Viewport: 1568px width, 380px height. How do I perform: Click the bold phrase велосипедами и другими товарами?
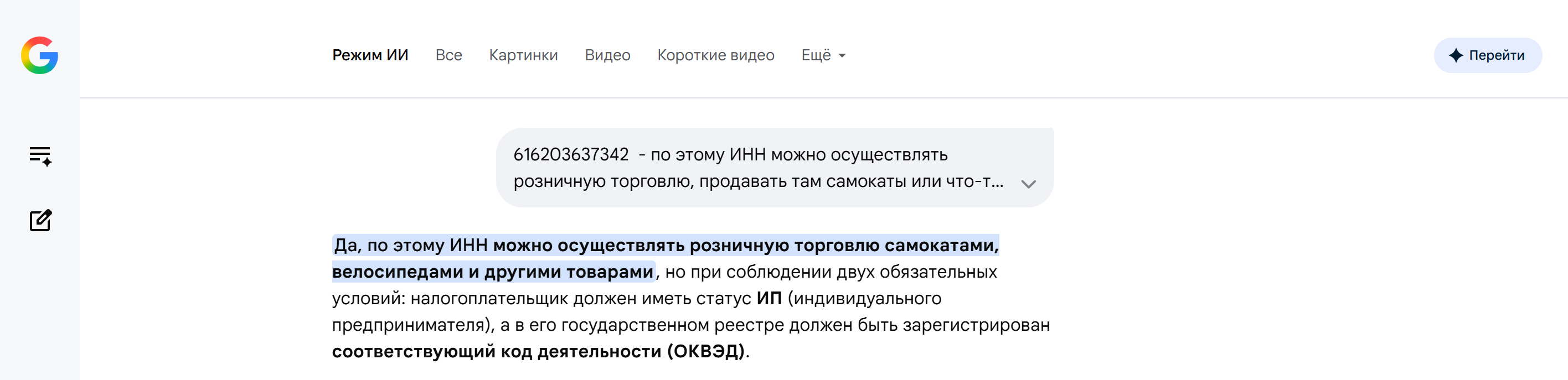(x=492, y=272)
